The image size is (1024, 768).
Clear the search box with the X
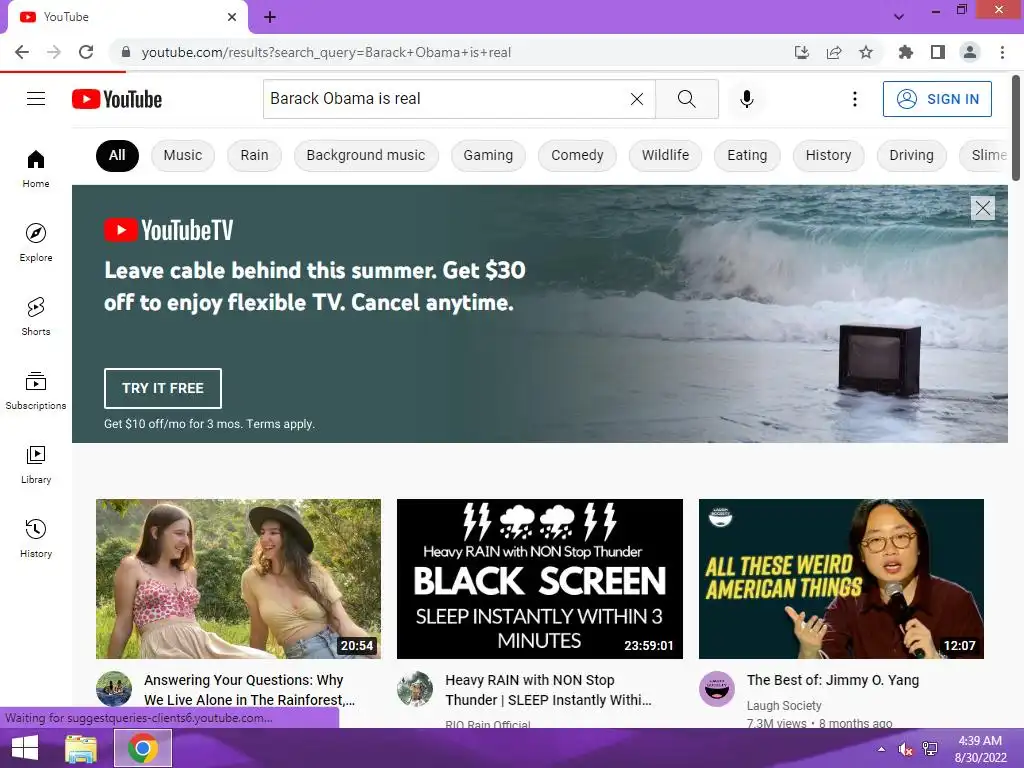[637, 99]
